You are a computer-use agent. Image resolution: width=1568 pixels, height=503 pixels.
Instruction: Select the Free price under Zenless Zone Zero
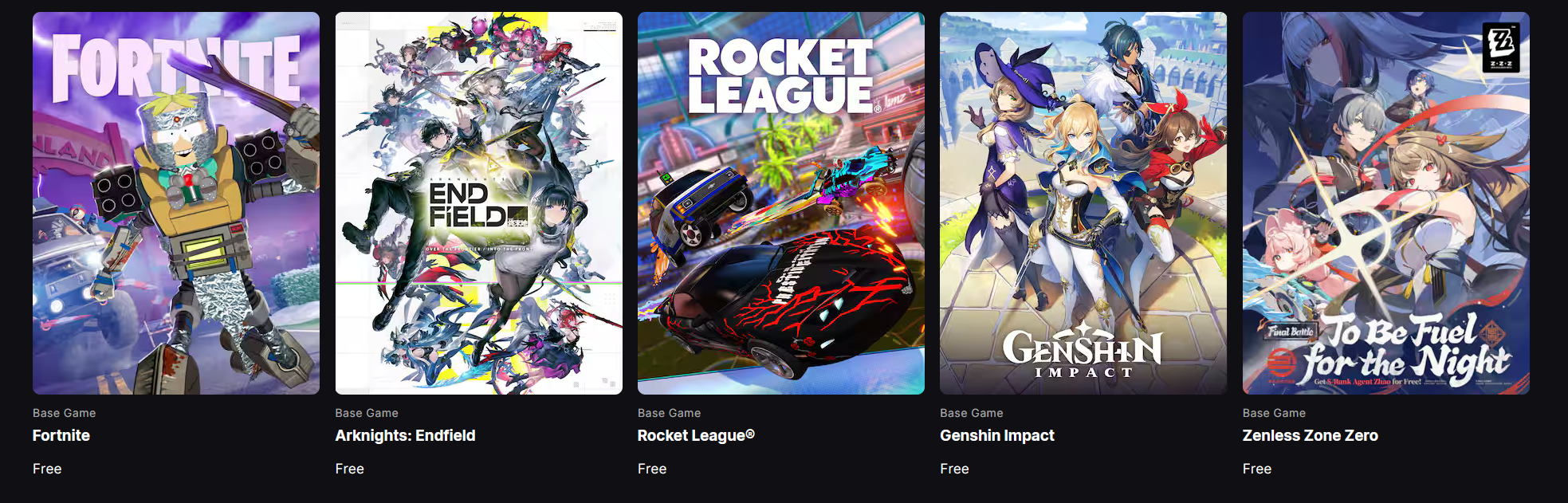(x=1257, y=469)
